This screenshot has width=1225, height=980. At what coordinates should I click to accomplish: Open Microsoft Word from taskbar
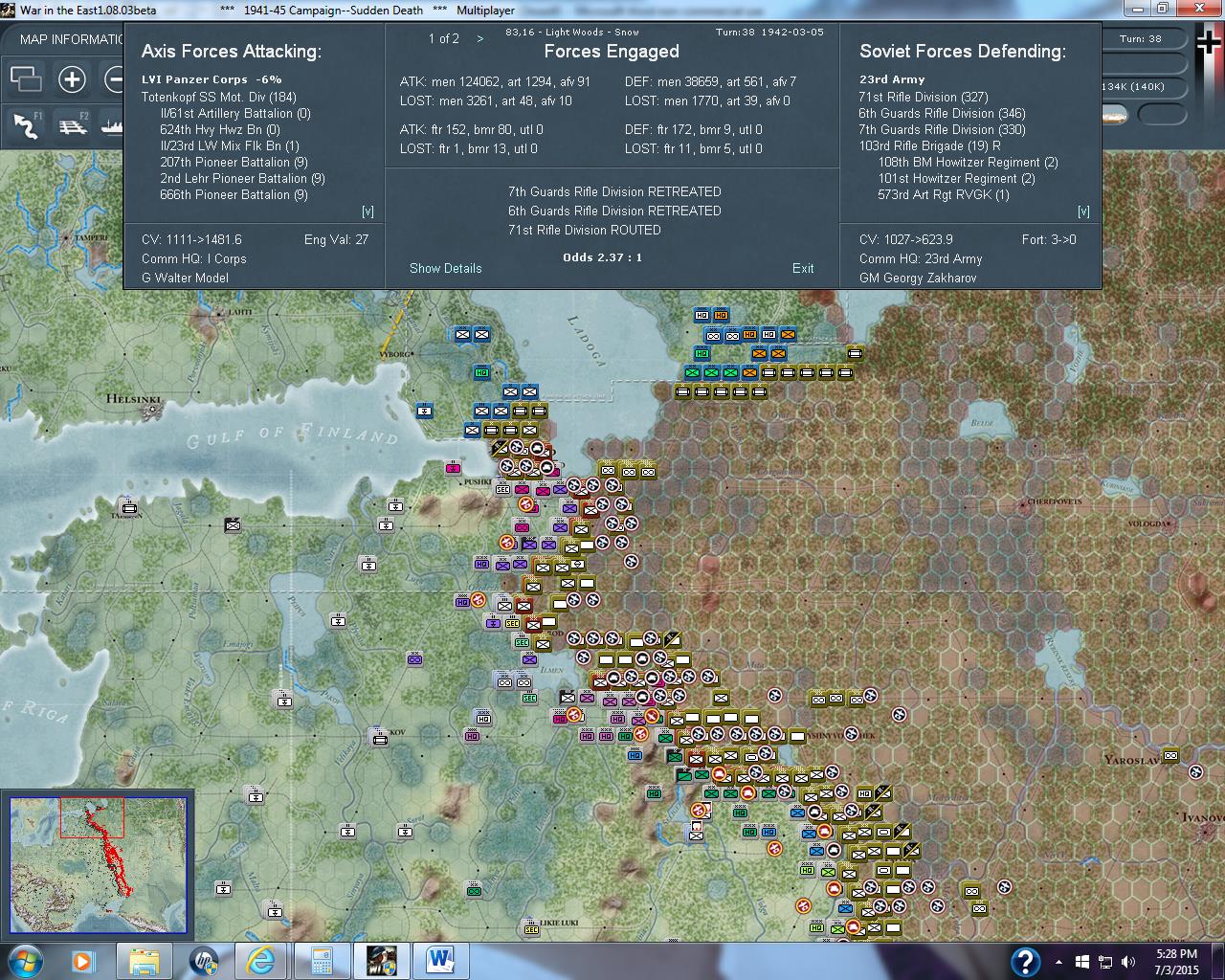[x=441, y=960]
